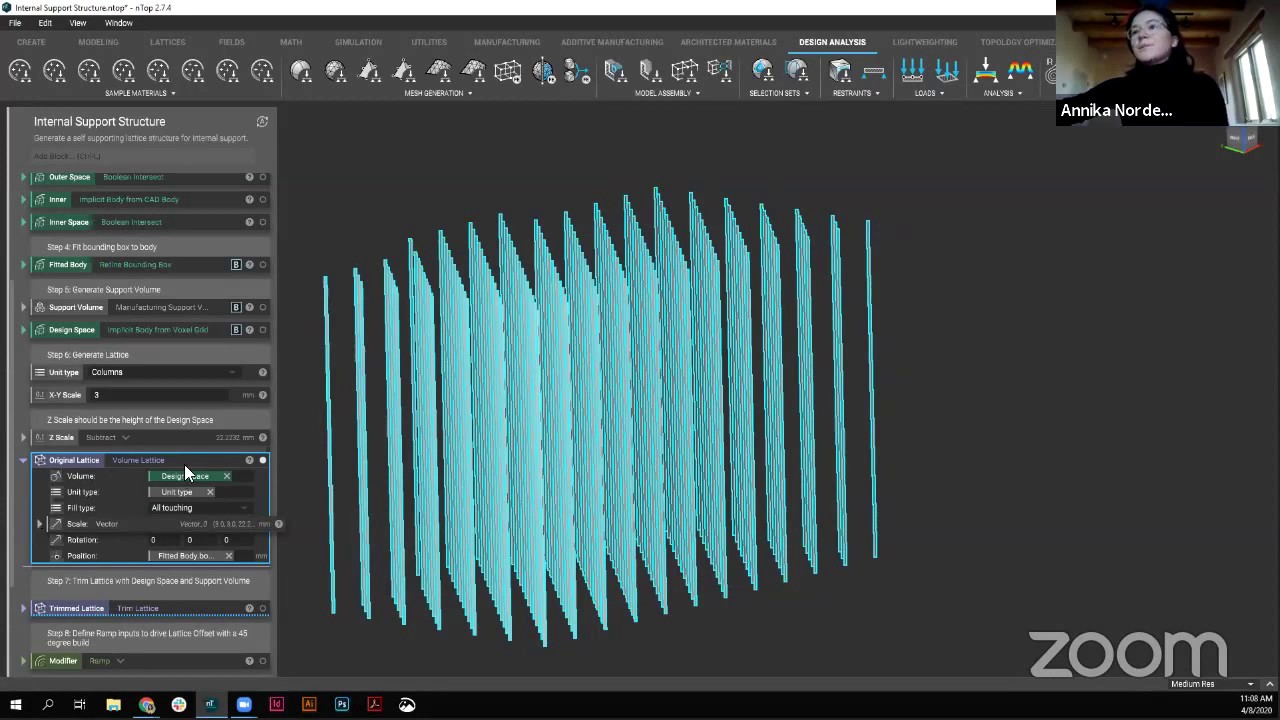The height and width of the screenshot is (720, 1280).
Task: Click the branching merge icon in Mesh Generation
Action: tap(577, 71)
